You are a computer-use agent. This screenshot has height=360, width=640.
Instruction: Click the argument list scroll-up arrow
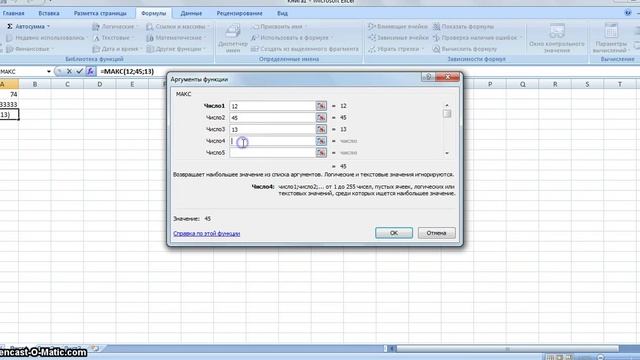pos(447,105)
